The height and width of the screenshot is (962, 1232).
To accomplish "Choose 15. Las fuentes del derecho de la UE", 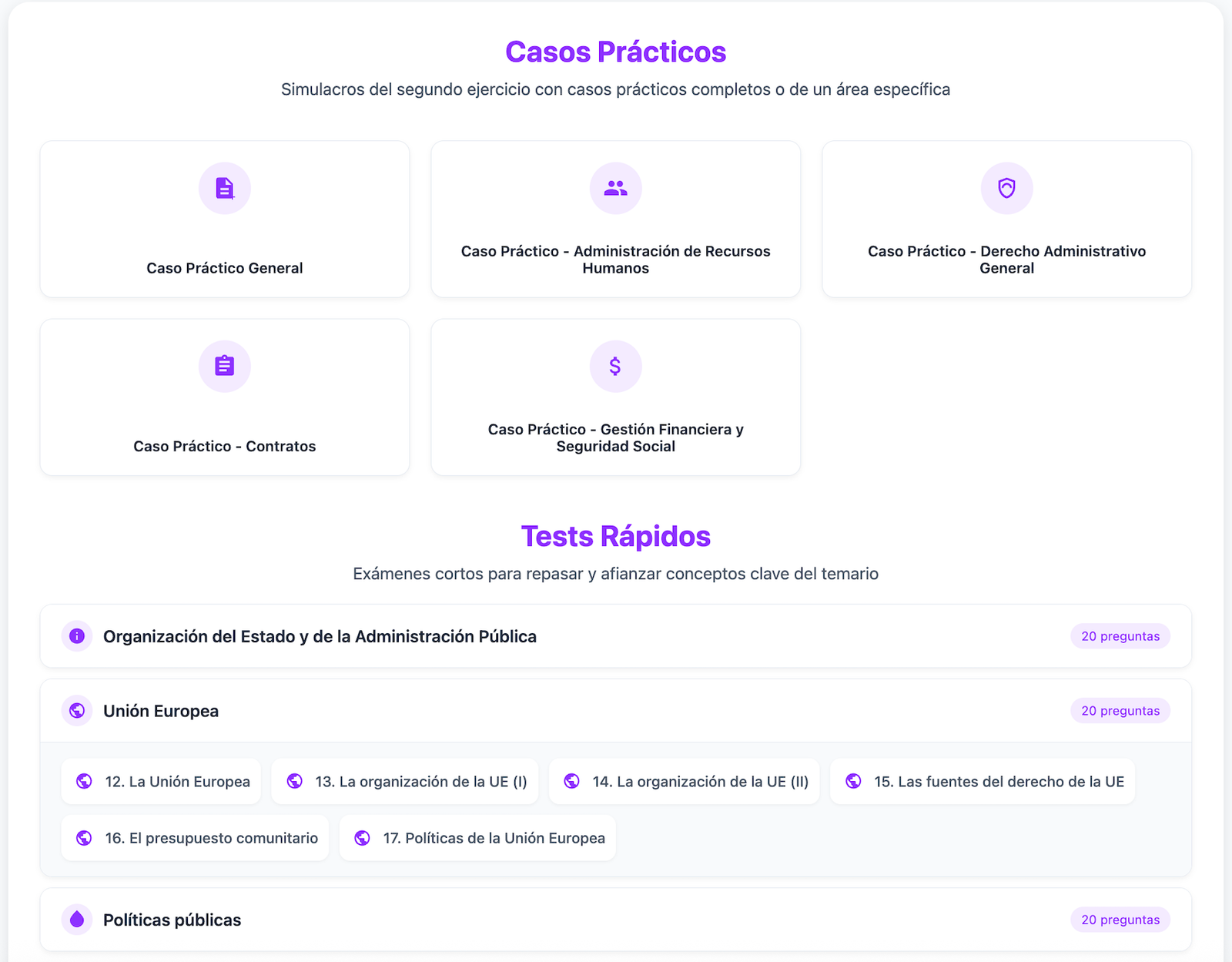I will pyautogui.click(x=983, y=782).
